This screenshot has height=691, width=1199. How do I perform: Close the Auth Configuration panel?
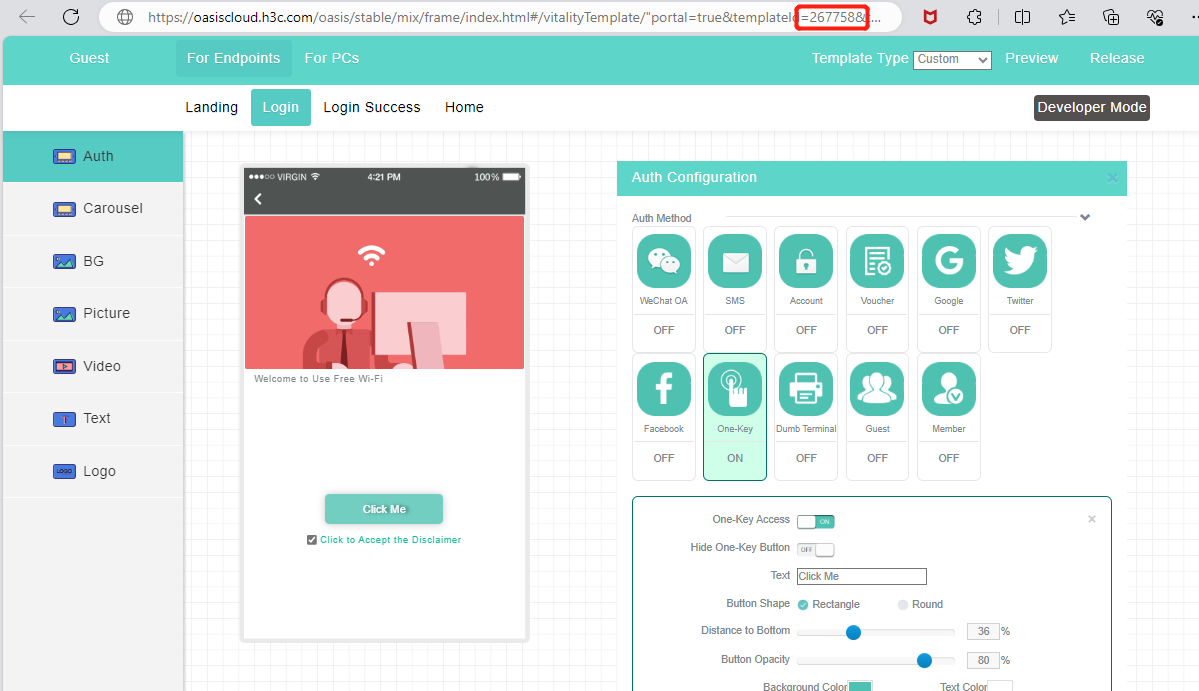[x=1112, y=178]
